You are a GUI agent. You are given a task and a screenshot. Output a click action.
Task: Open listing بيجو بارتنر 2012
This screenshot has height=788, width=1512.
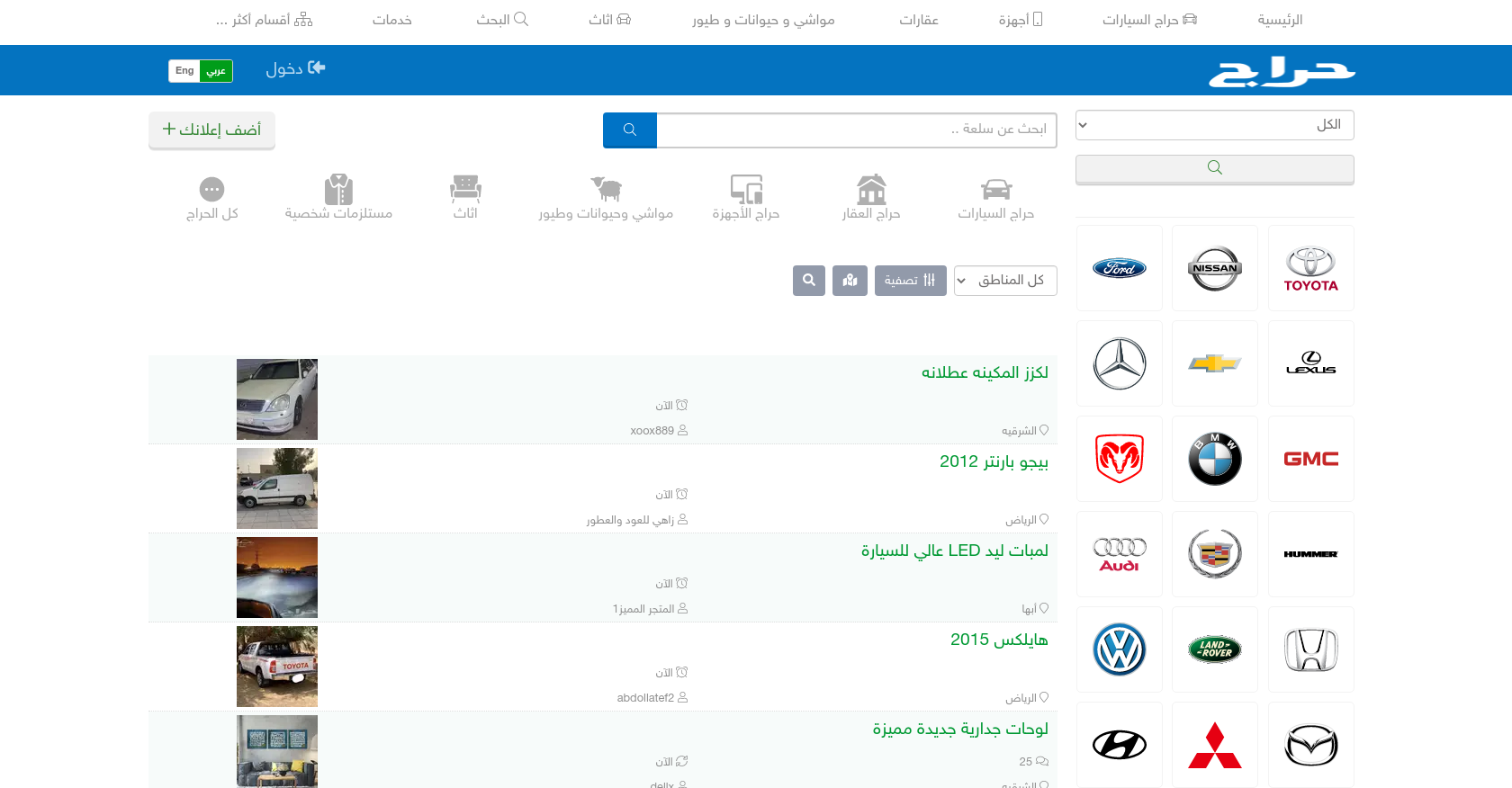[x=994, y=461]
